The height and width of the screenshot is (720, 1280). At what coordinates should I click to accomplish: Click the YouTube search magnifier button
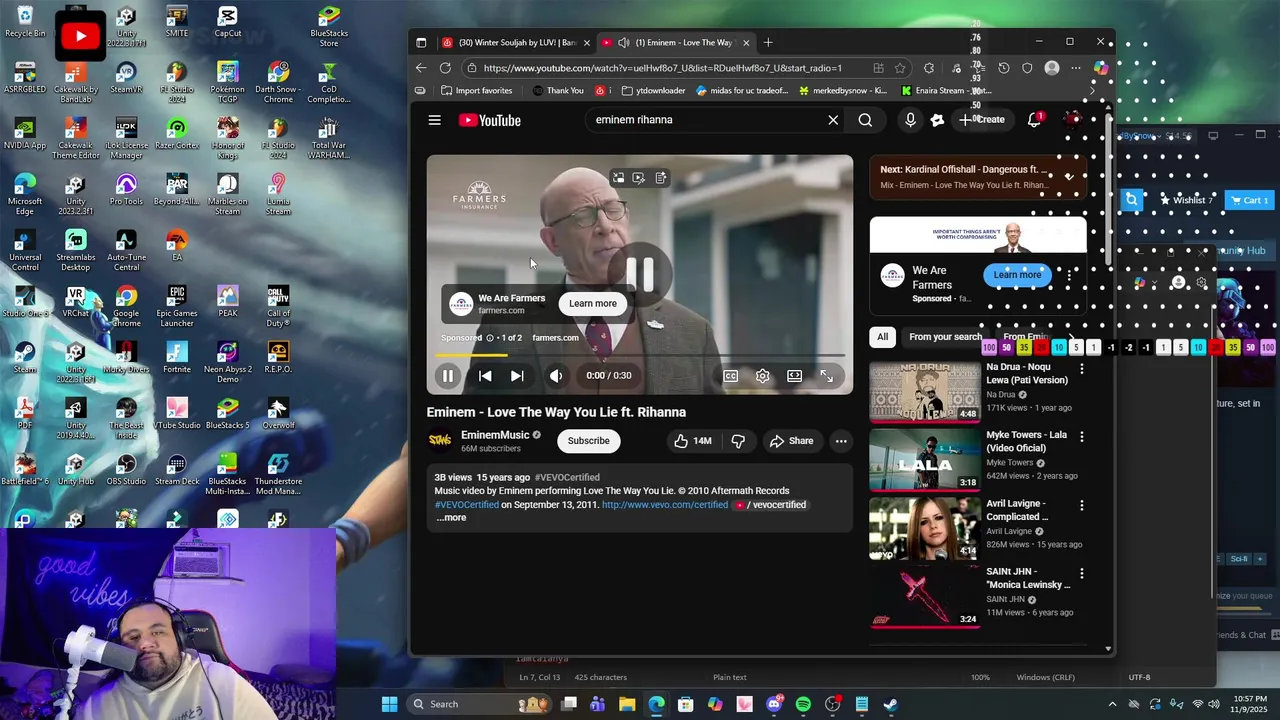[865, 120]
